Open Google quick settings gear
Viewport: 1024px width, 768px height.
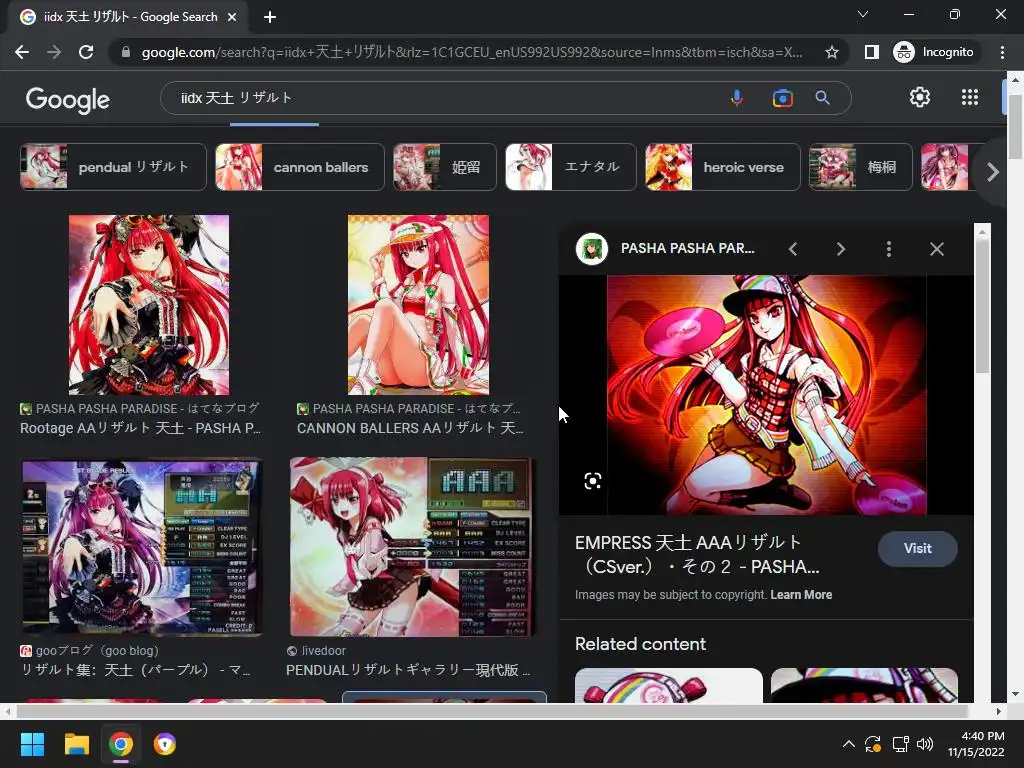[920, 97]
